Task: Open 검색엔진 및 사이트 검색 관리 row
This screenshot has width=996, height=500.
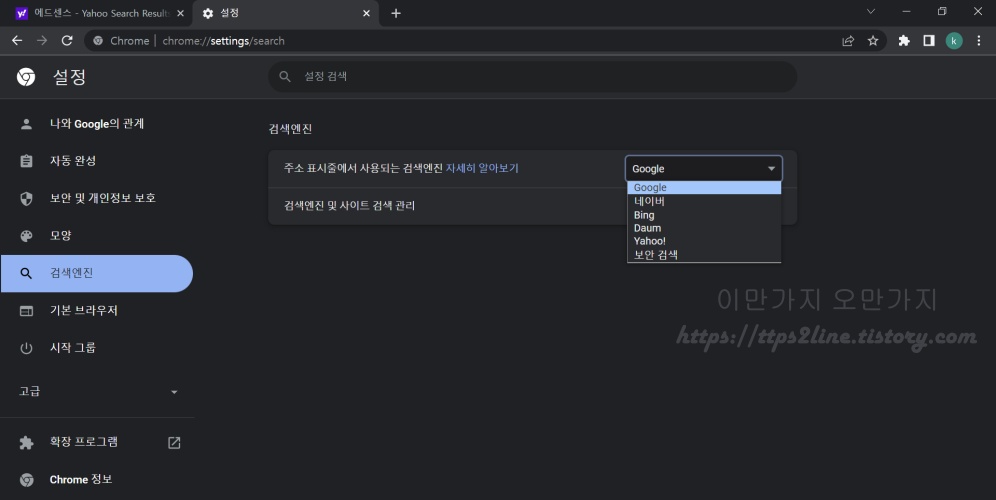Action: click(x=532, y=206)
